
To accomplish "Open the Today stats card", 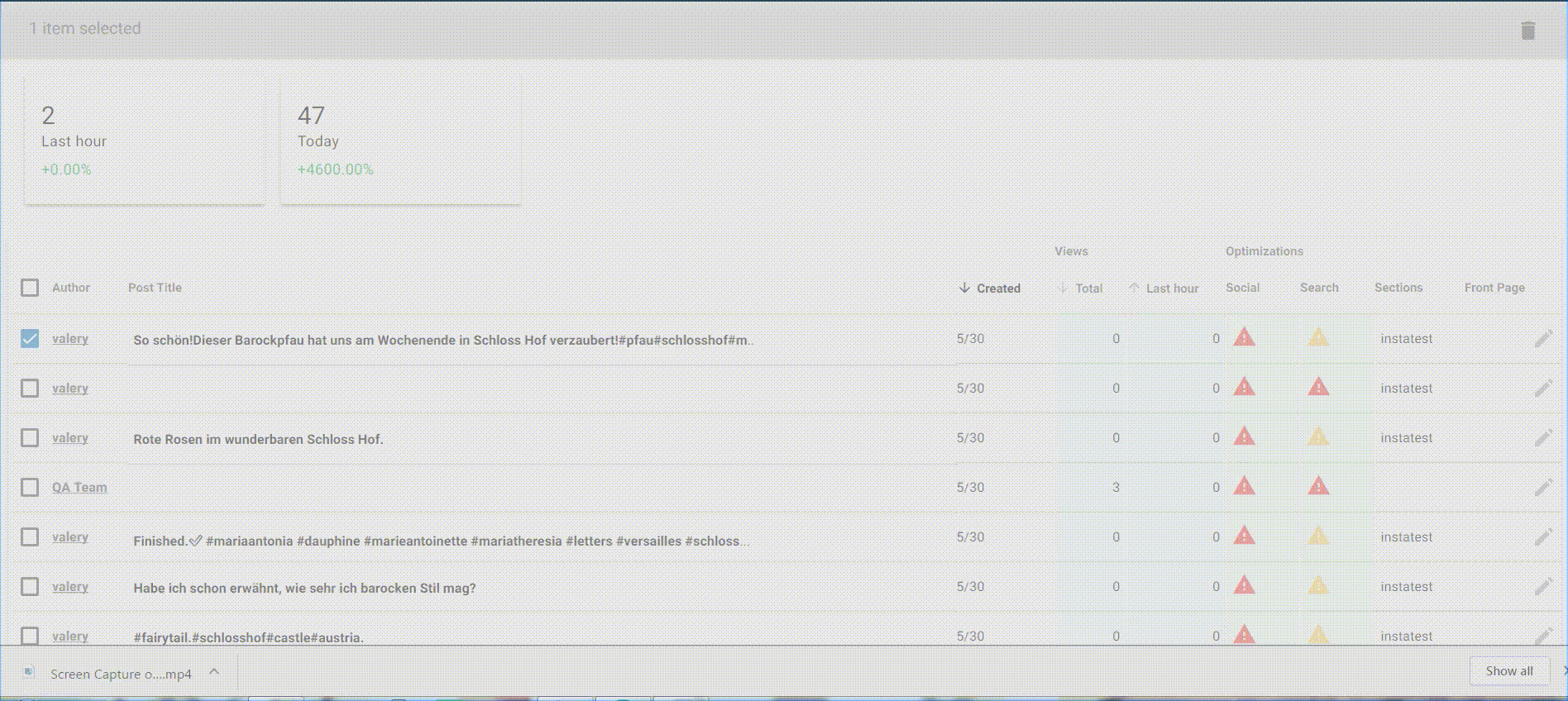I will (400, 141).
